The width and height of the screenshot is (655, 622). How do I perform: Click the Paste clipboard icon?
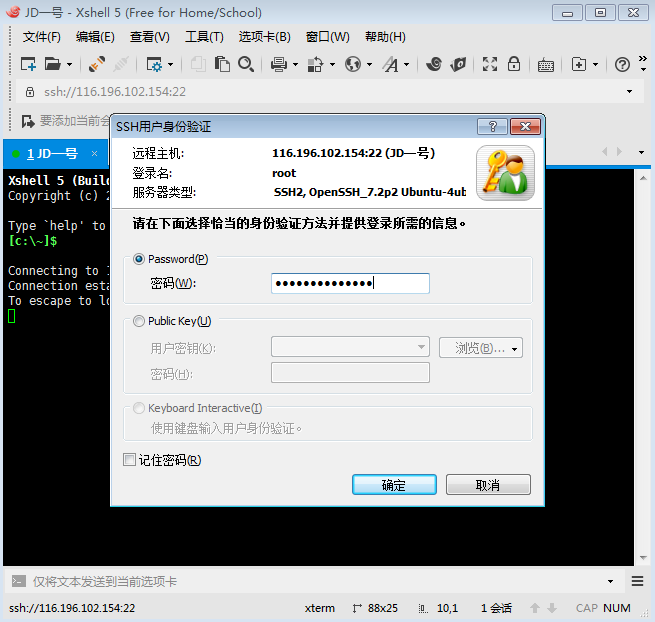222,64
